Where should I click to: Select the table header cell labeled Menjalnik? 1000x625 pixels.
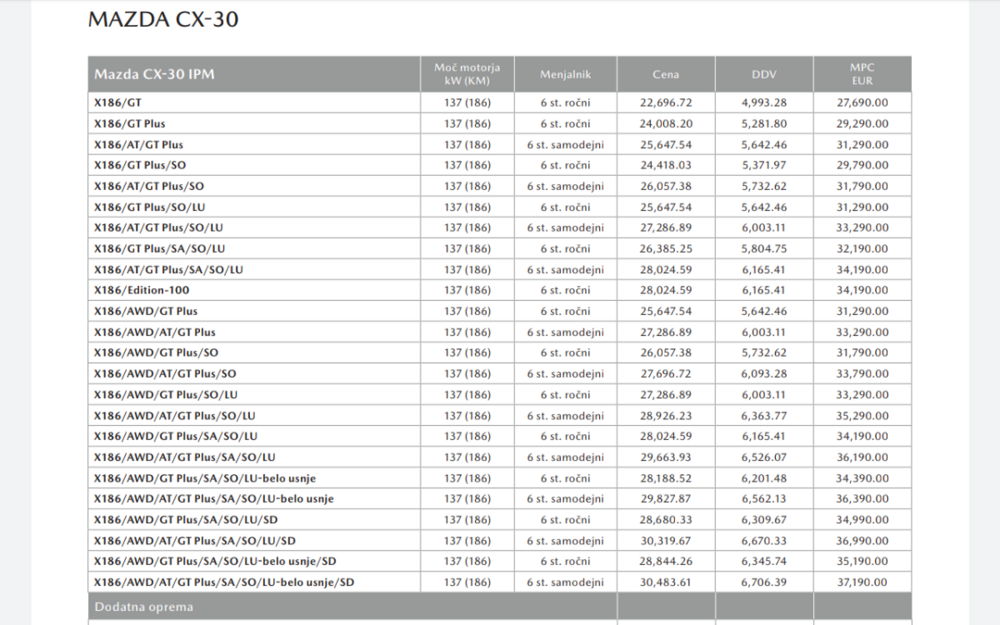[x=564, y=73]
